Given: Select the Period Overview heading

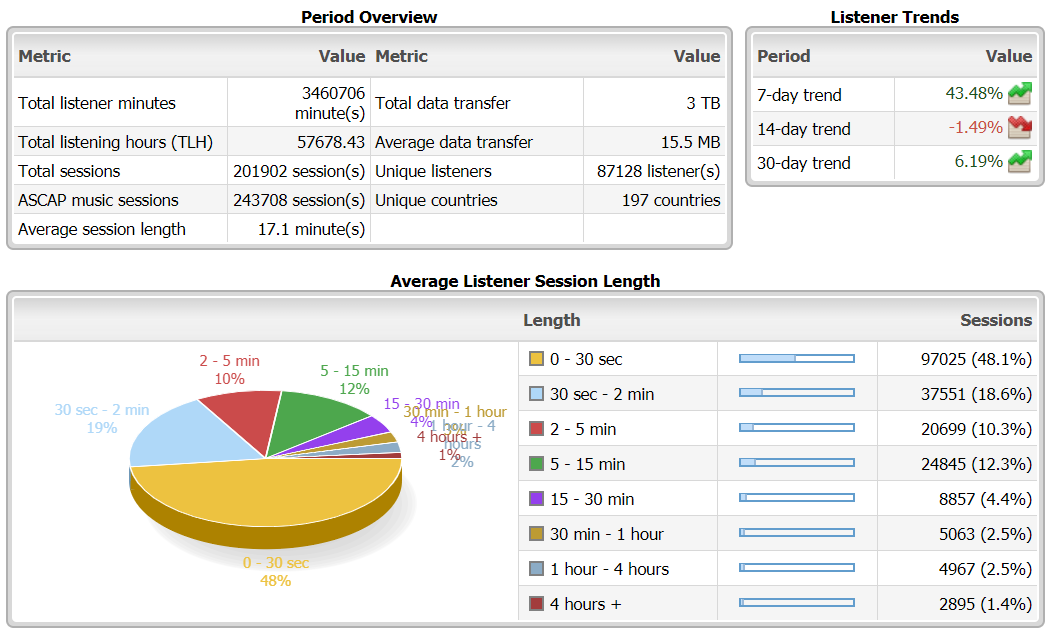Looking at the screenshot, I should pos(369,17).
